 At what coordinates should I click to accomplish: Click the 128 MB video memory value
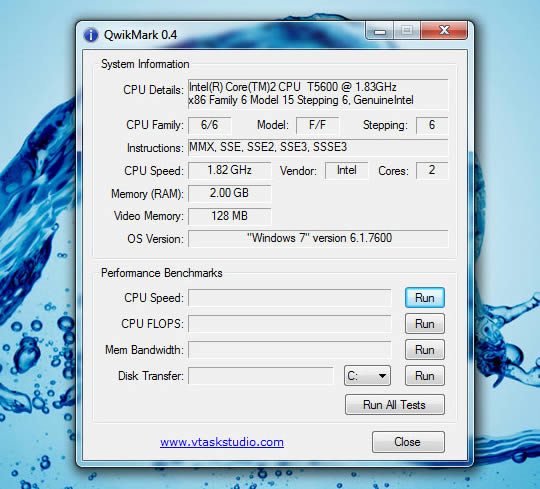[x=230, y=216]
